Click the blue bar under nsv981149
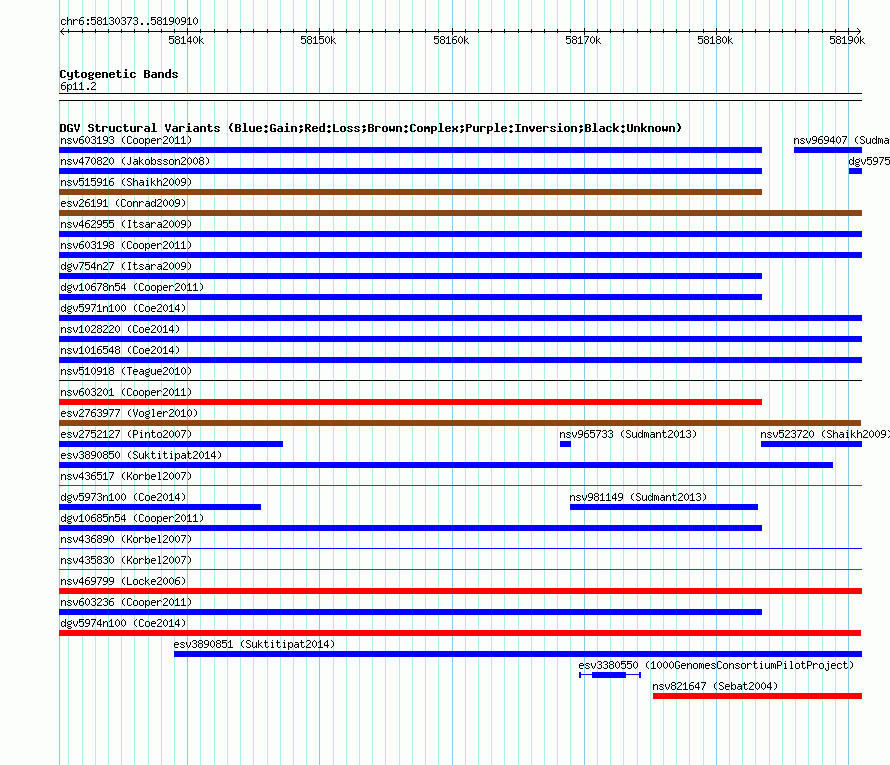This screenshot has height=765, width=890. [664, 507]
